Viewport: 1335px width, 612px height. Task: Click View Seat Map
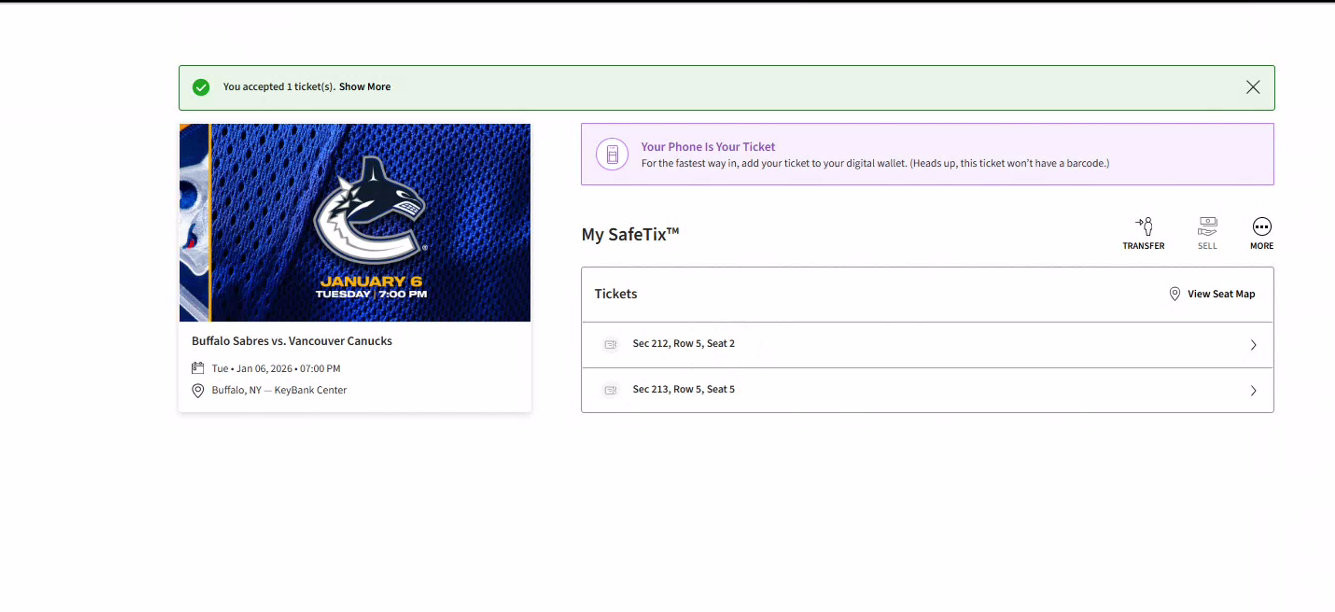1221,294
